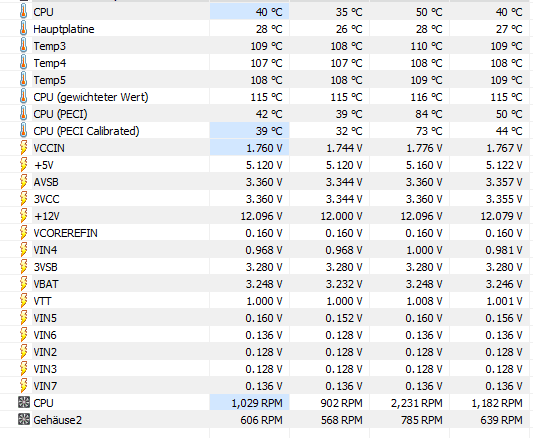Click the 109 °C Temp5 average

[x=506, y=80]
